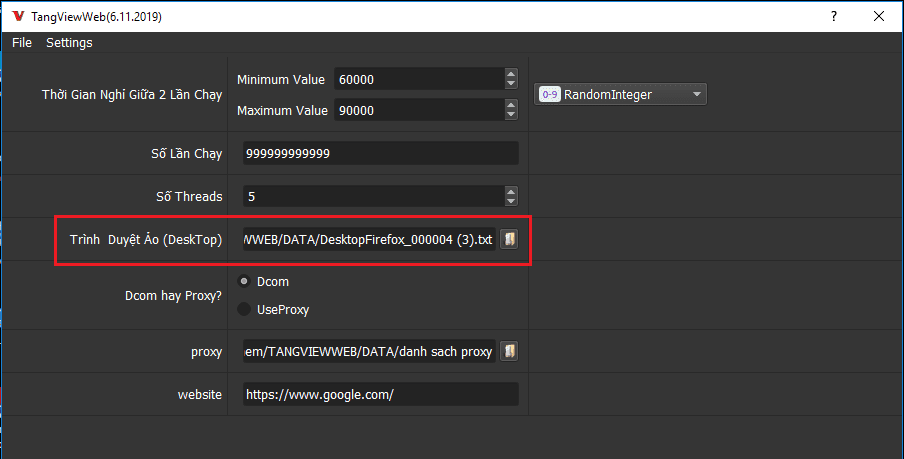The image size is (904, 459).
Task: Click the proxy file path field
Action: click(x=368, y=351)
